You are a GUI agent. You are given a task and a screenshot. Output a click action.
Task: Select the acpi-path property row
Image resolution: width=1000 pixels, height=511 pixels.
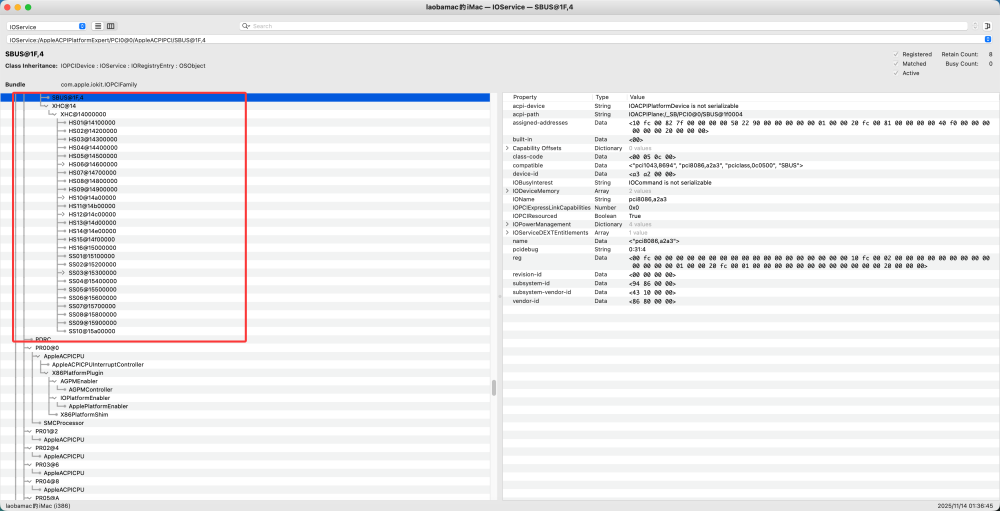pos(750,114)
